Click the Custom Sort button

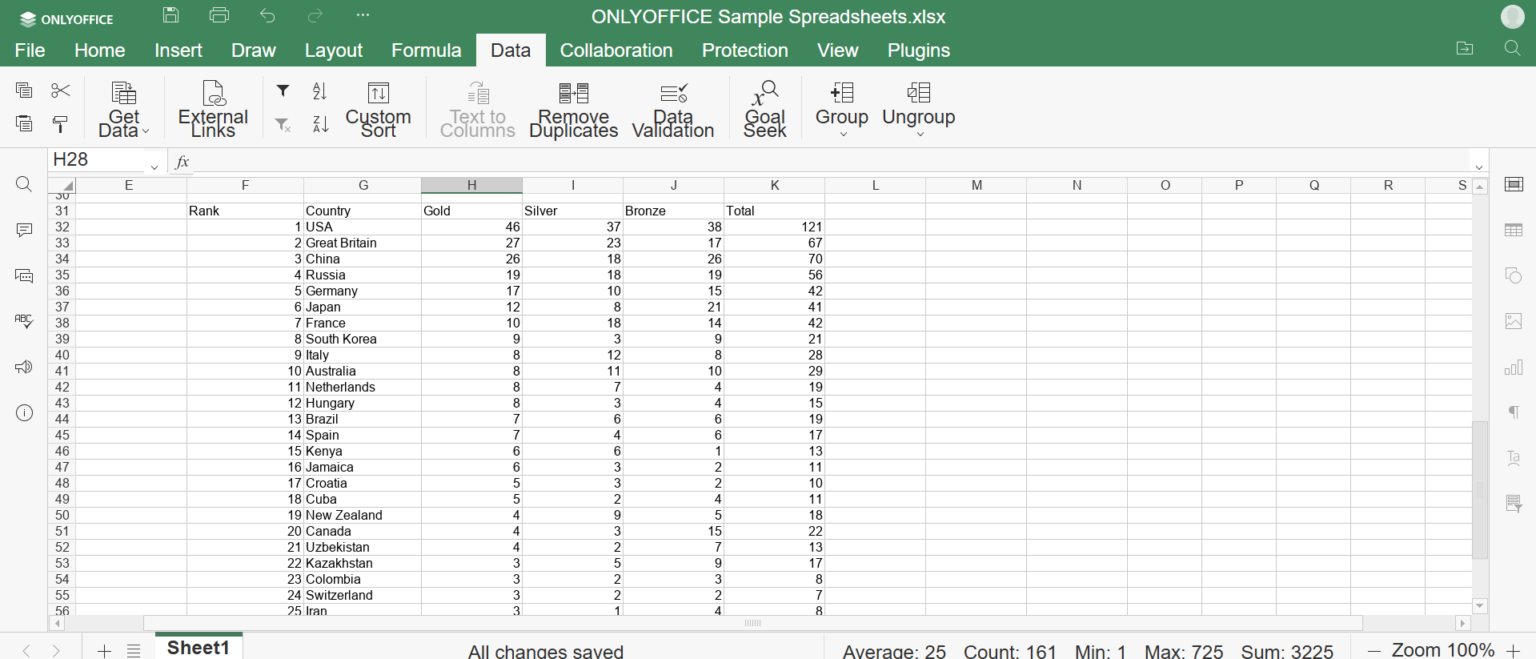pyautogui.click(x=378, y=107)
